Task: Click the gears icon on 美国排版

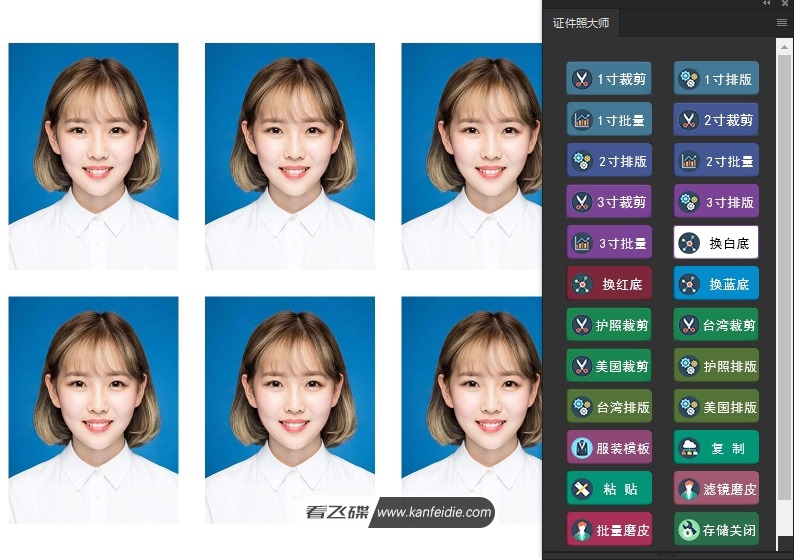Action: click(x=689, y=407)
